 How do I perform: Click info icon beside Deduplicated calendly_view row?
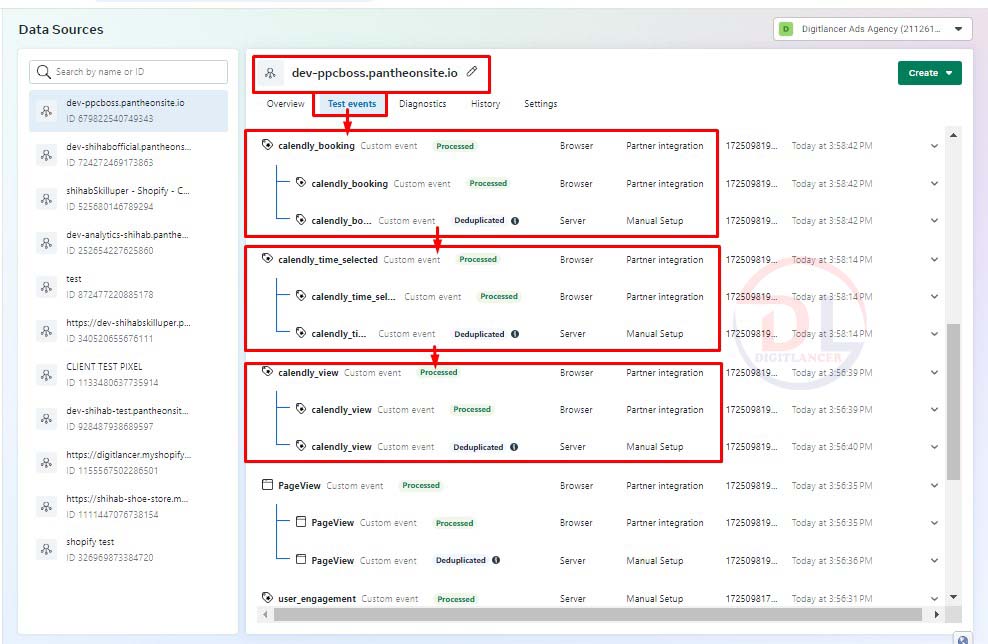514,447
